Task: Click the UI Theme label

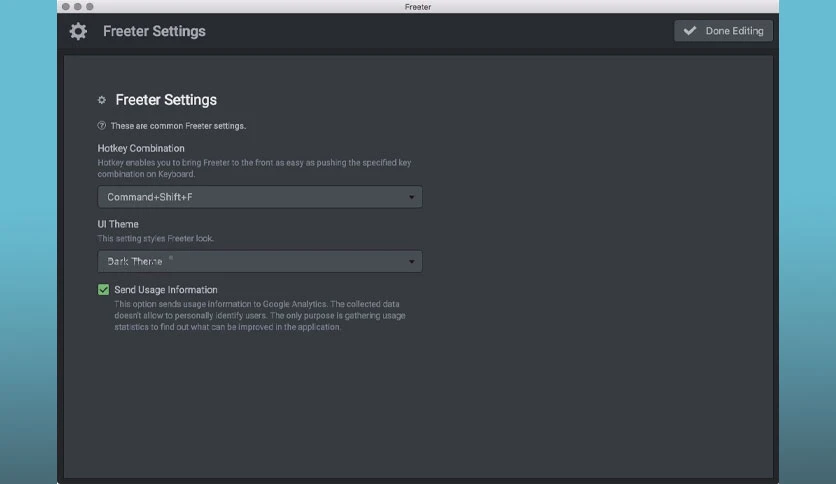Action: point(118,224)
